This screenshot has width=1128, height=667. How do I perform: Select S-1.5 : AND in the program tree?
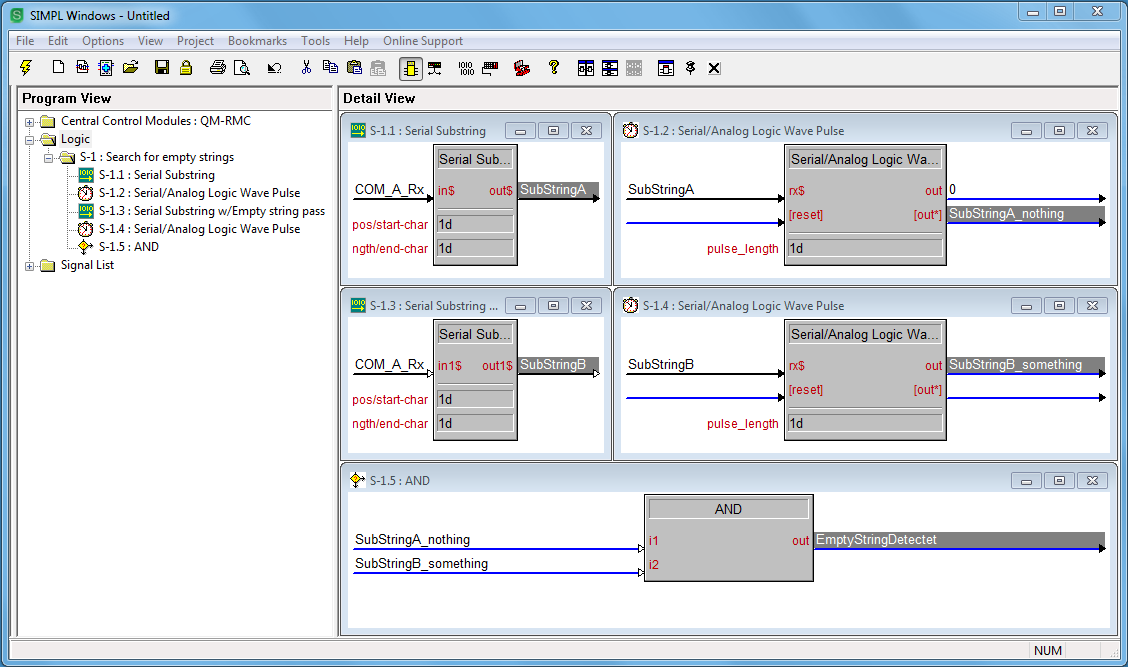(128, 247)
